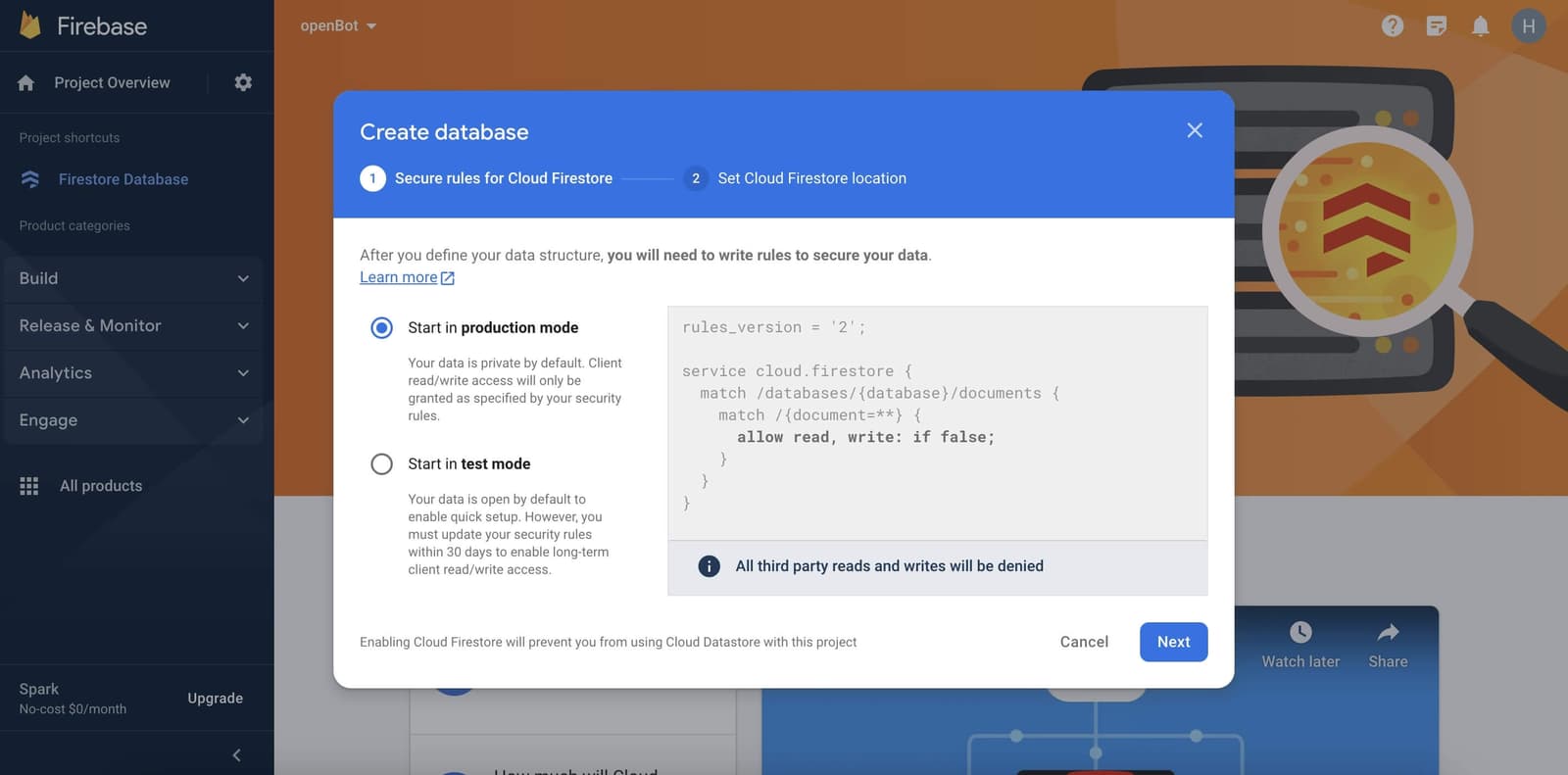Open the notifications bell icon
This screenshot has height=775, width=1568.
[x=1481, y=26]
